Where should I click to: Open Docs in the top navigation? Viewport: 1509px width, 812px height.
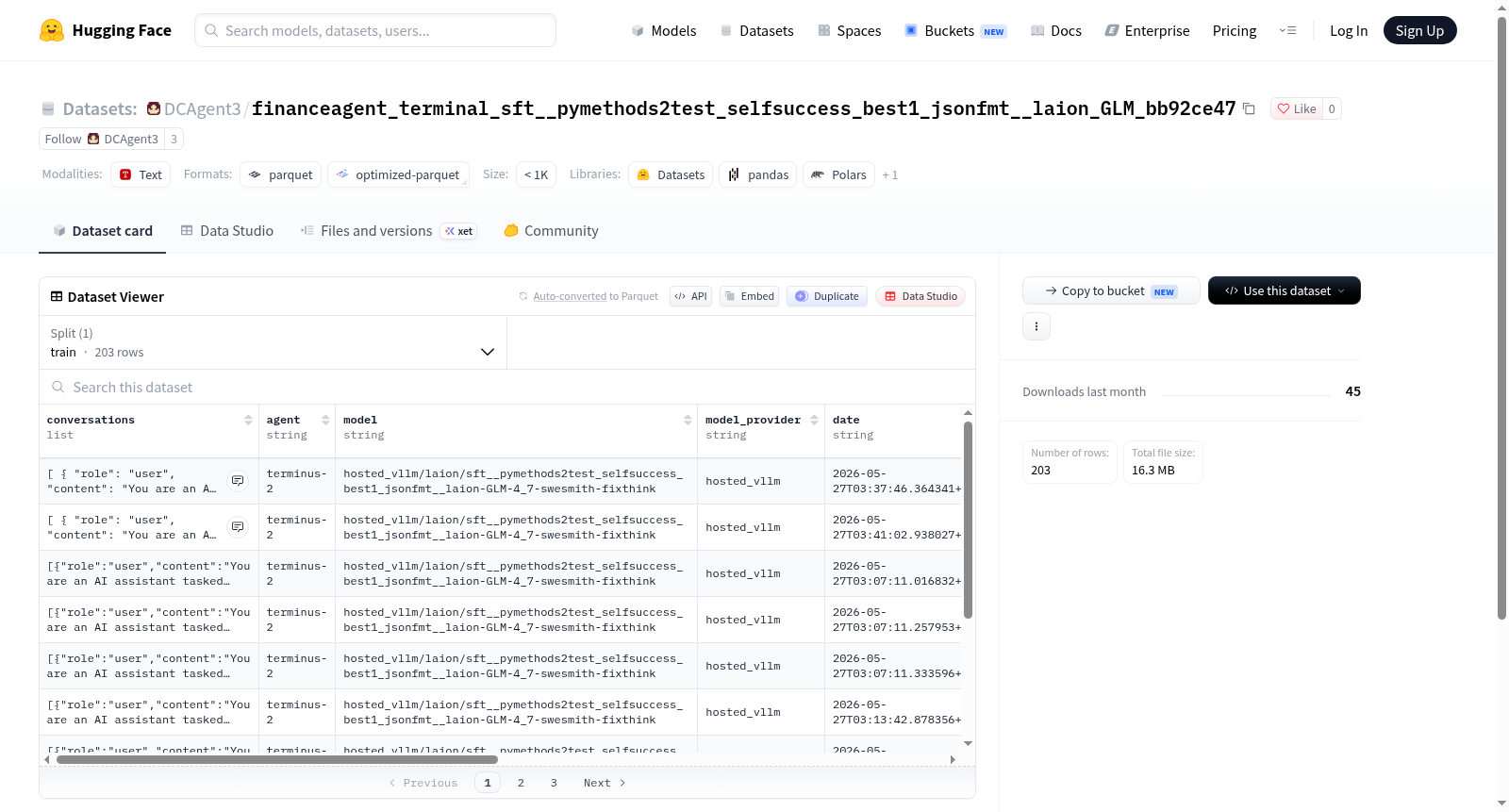click(x=1055, y=30)
